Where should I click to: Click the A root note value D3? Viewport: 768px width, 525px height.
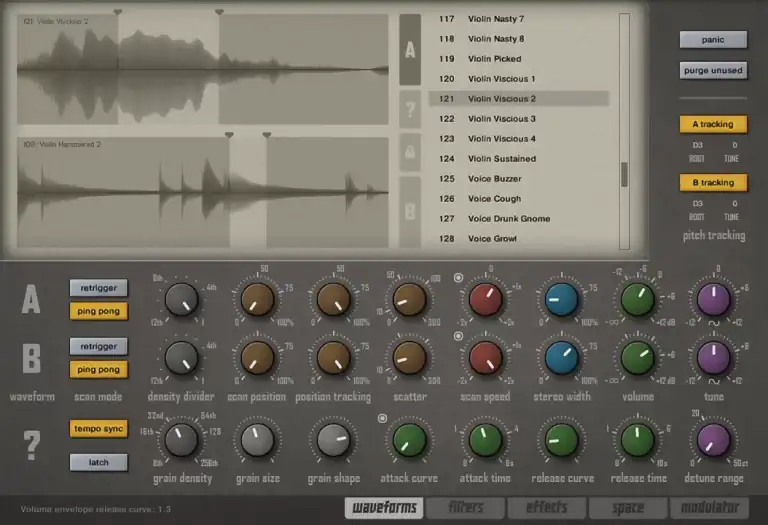pos(697,145)
